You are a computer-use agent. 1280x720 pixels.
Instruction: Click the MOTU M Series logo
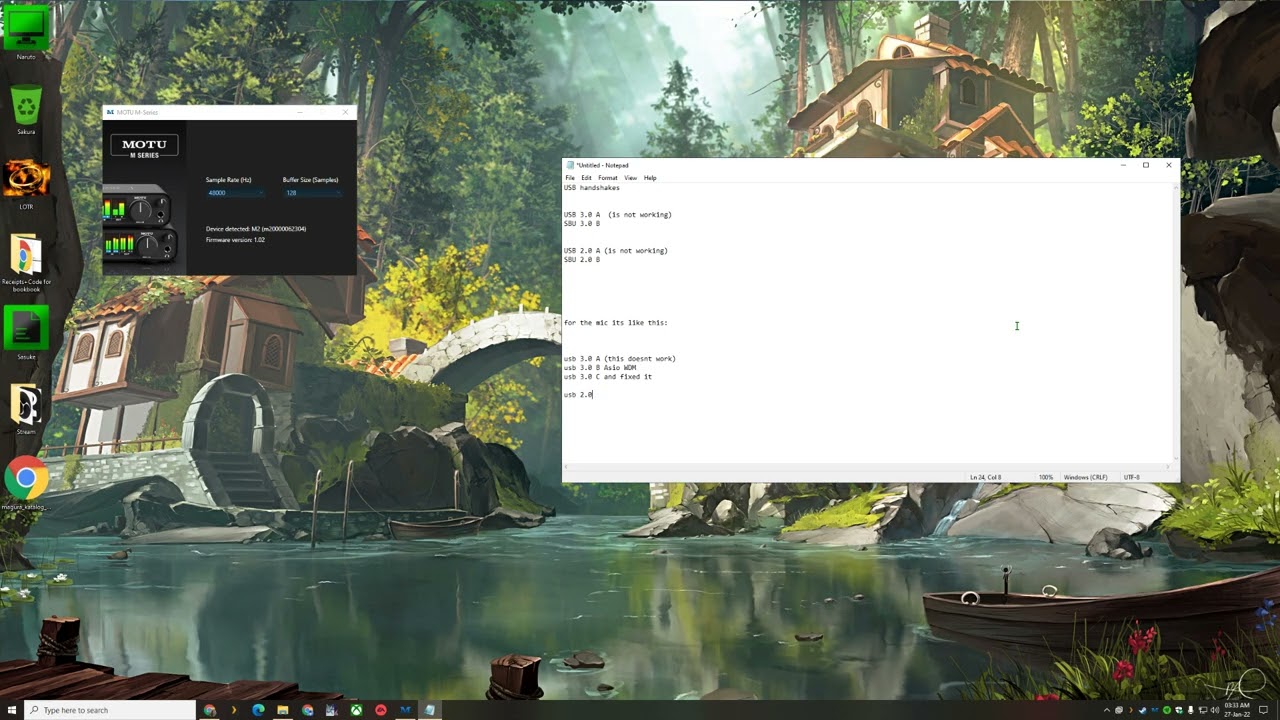[x=144, y=147]
